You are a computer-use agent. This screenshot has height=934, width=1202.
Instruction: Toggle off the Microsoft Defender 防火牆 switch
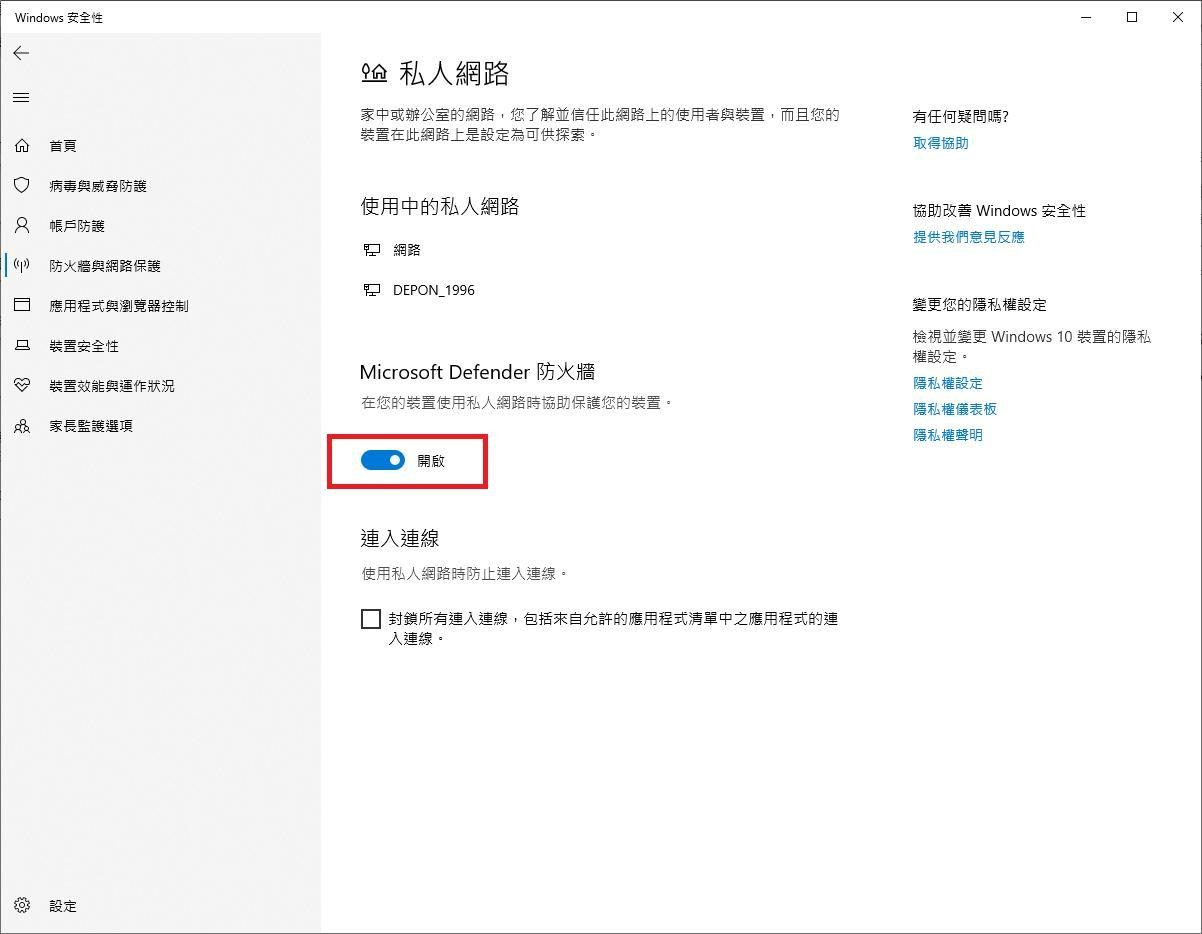point(383,460)
